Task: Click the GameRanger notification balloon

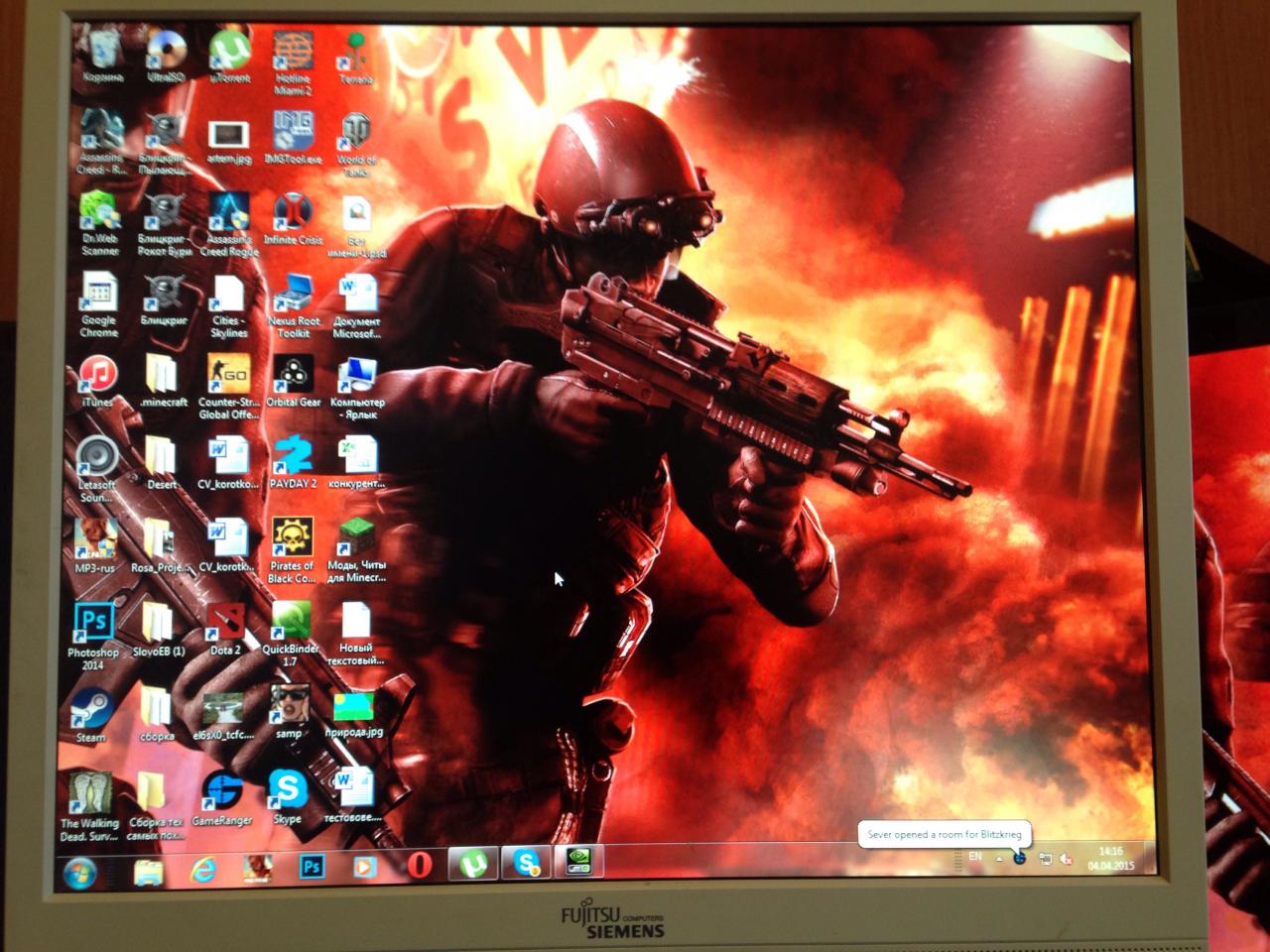Action: point(943,834)
